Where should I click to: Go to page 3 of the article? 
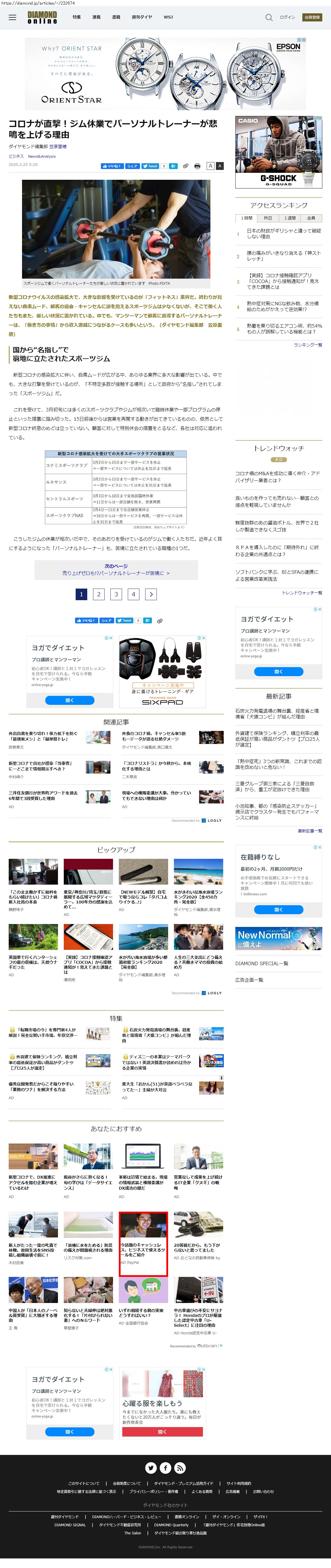click(x=116, y=594)
